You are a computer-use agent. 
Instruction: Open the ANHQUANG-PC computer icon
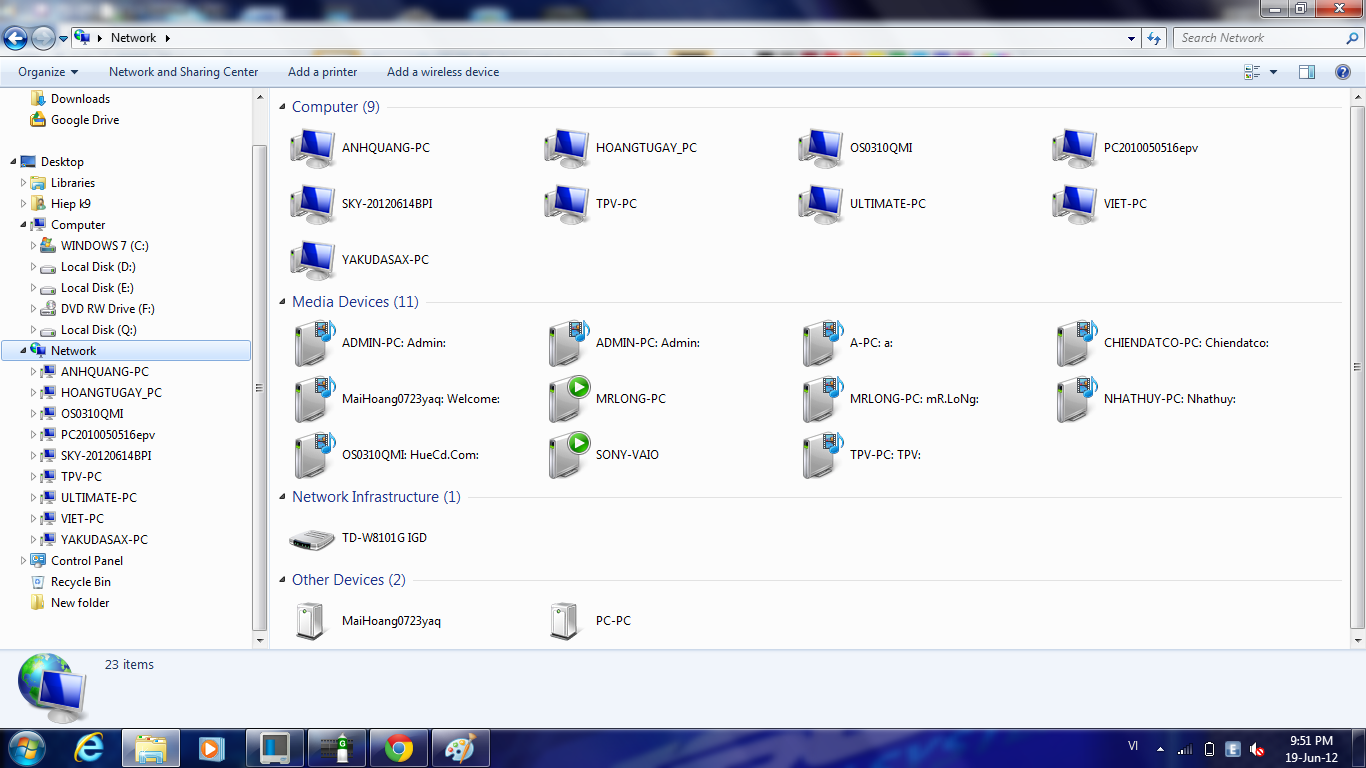pyautogui.click(x=313, y=148)
